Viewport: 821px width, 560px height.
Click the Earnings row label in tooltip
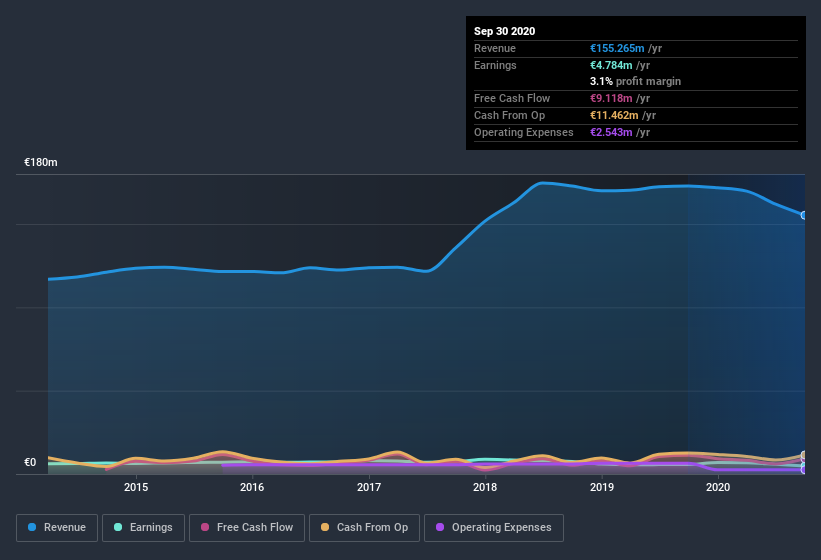point(495,65)
